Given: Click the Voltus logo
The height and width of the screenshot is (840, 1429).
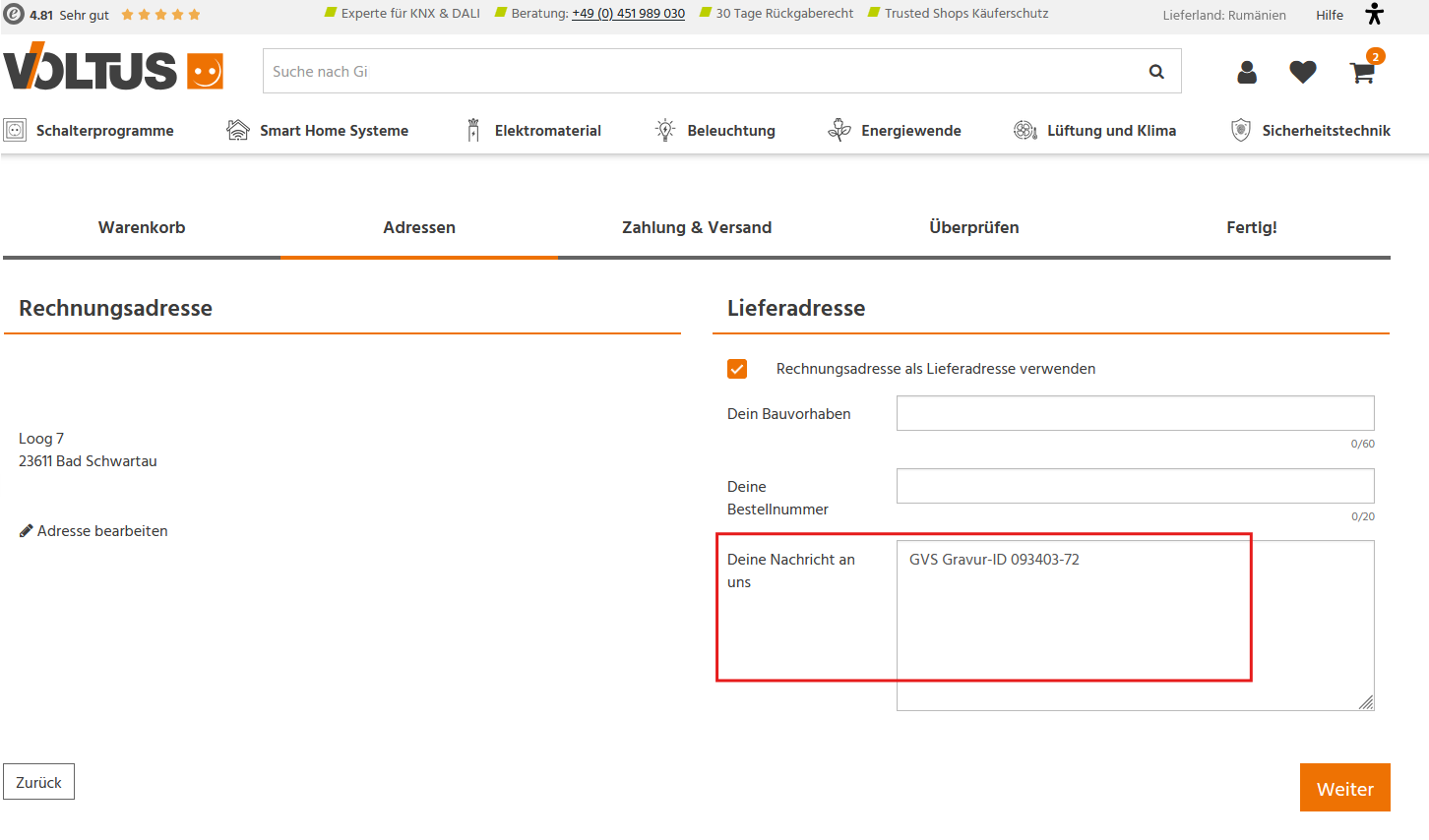Looking at the screenshot, I should coord(113,69).
